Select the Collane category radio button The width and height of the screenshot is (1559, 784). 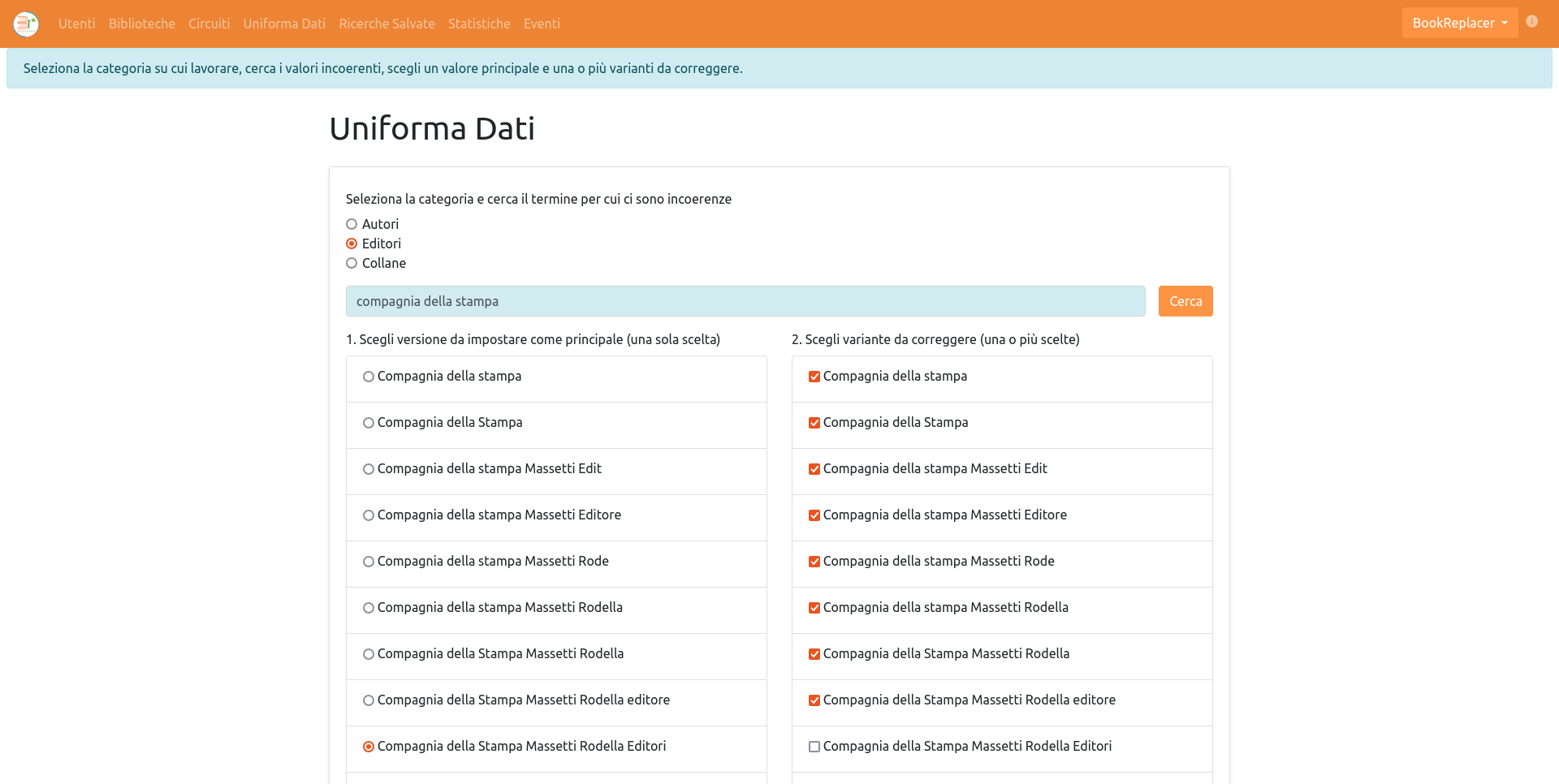click(x=352, y=263)
